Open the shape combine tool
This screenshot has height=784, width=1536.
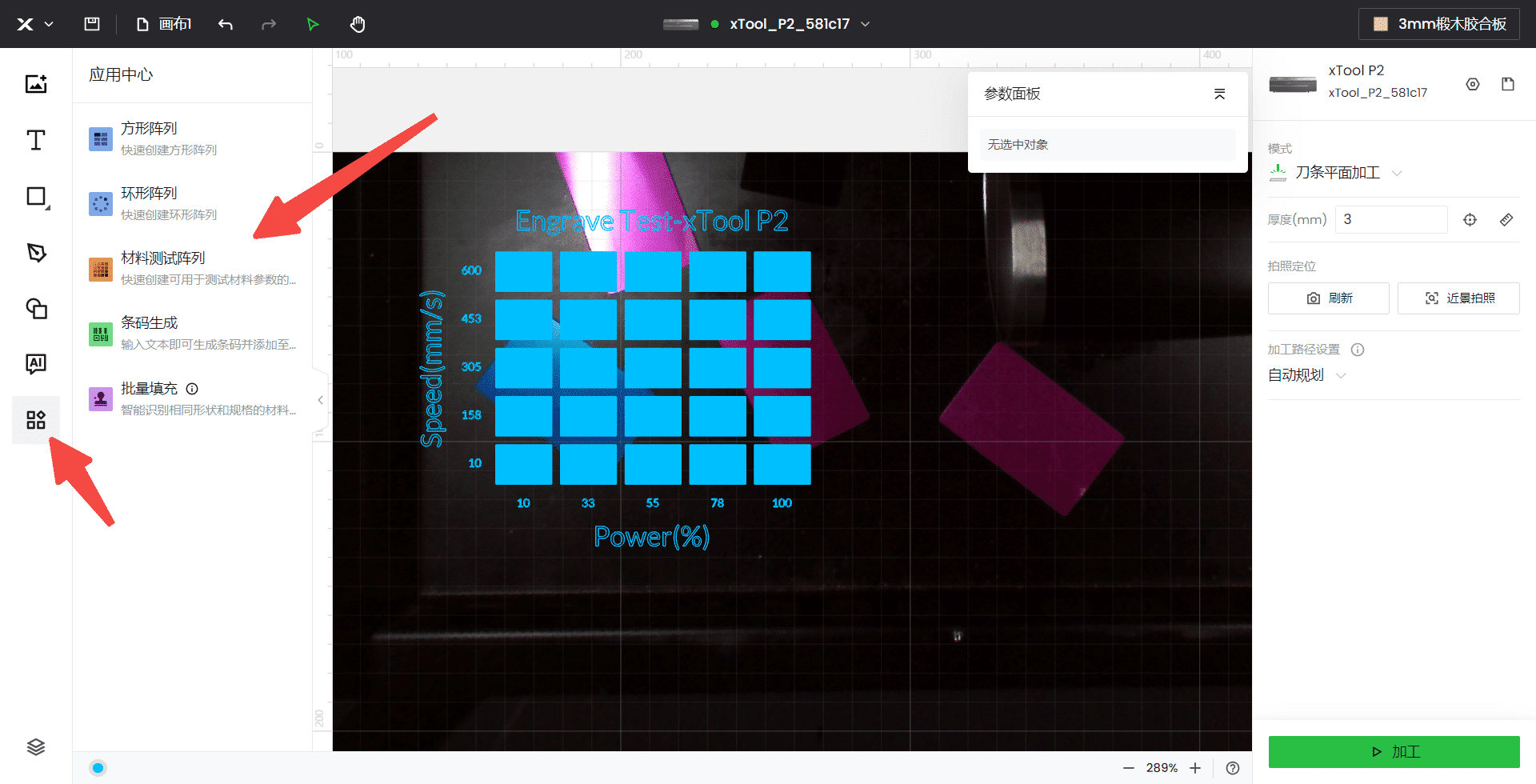pyautogui.click(x=36, y=309)
